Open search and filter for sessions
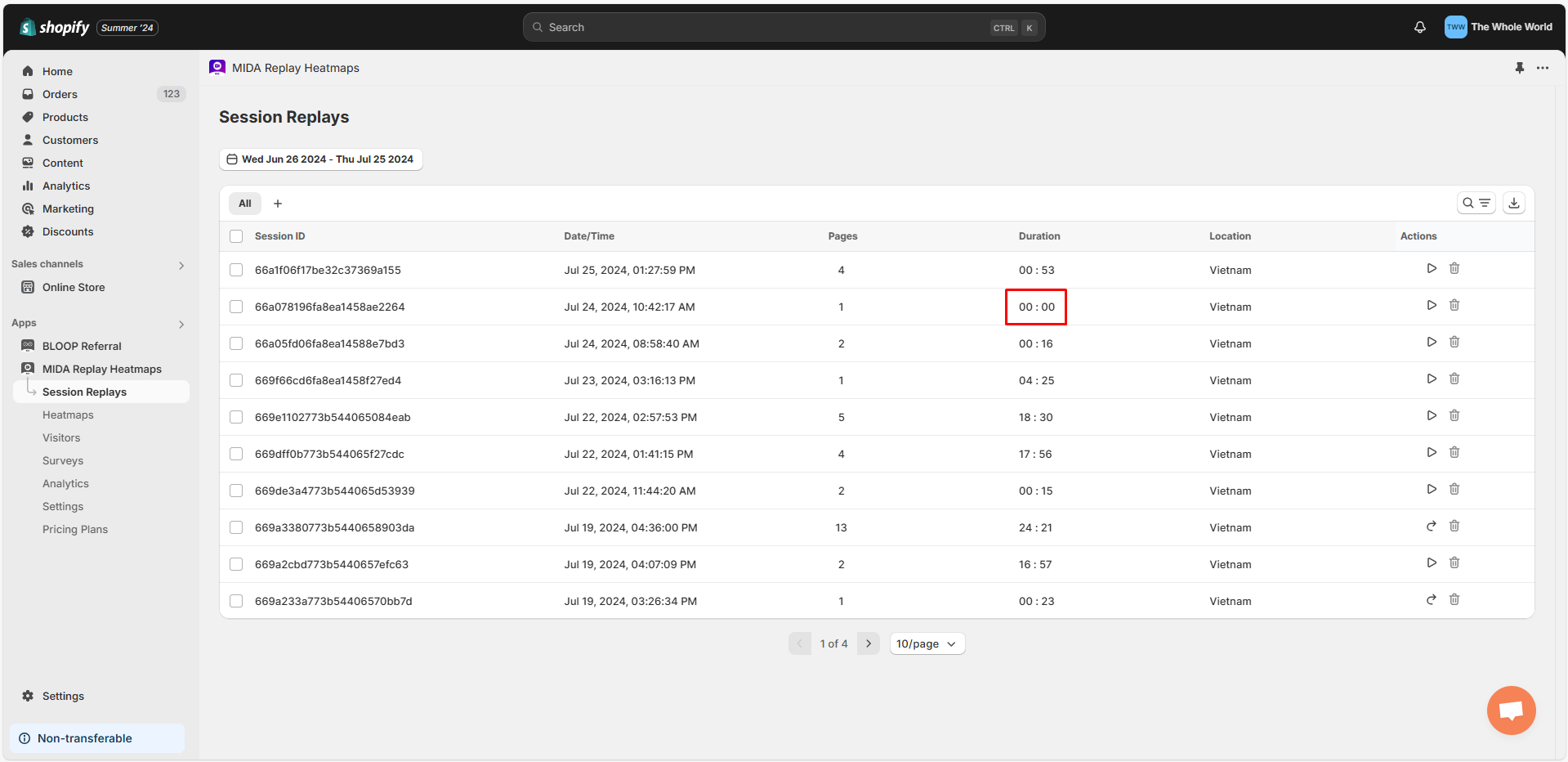The height and width of the screenshot is (762, 1568). [1476, 203]
